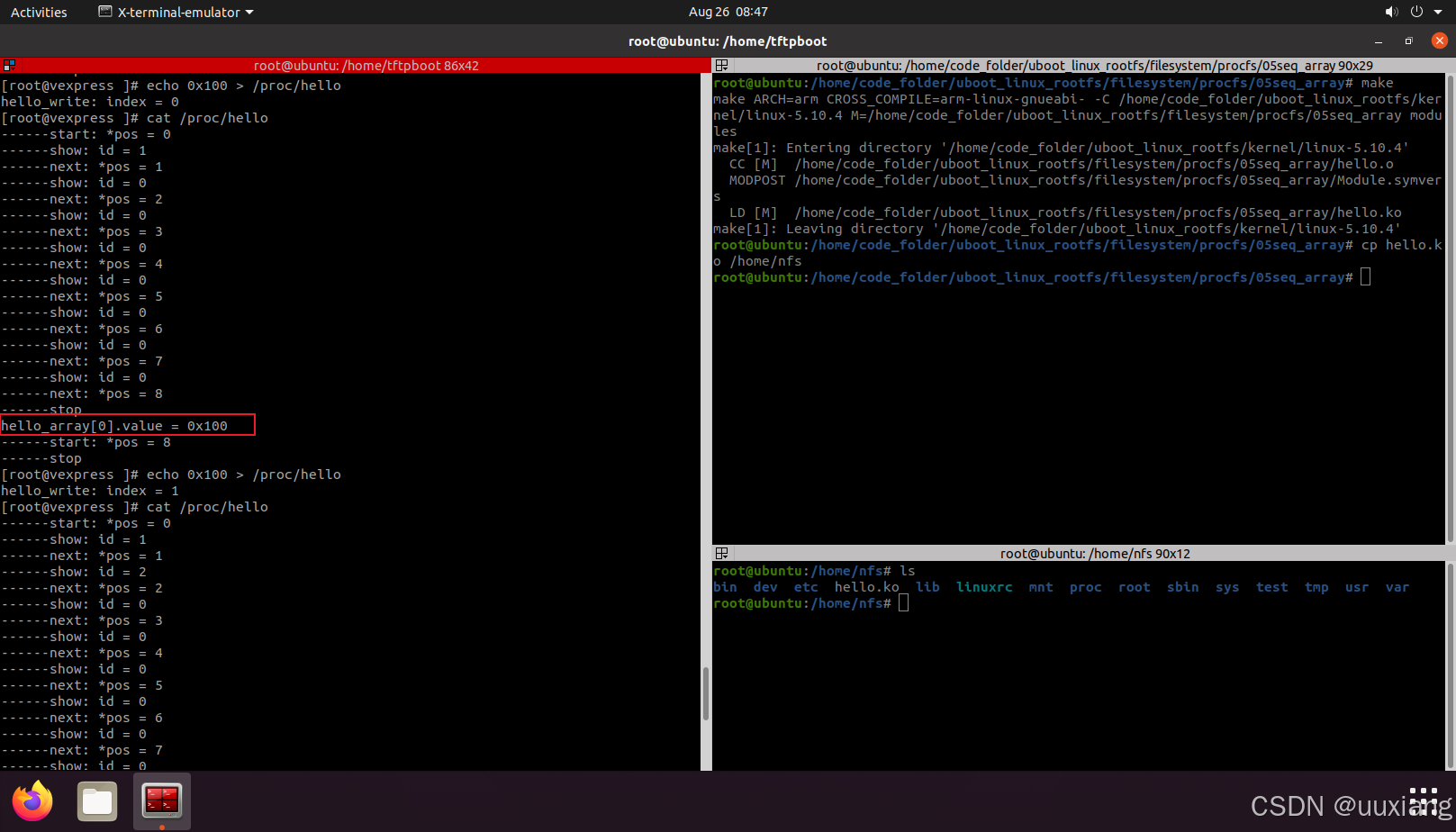1456x832 pixels.
Task: Click the 'bin' directory in ls output
Action: point(725,587)
